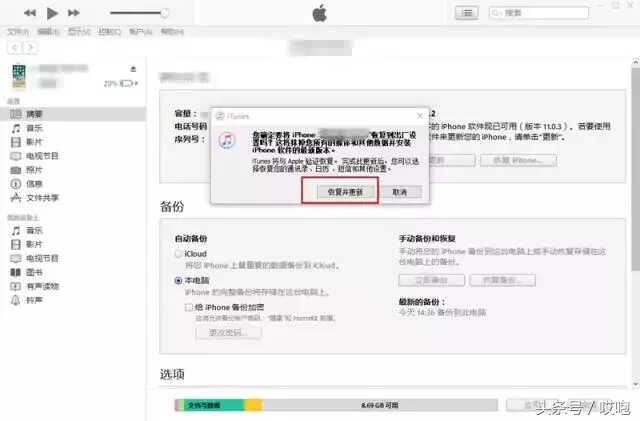Open 图书 books icon in sidebar
The image size is (640, 421).
(16, 272)
